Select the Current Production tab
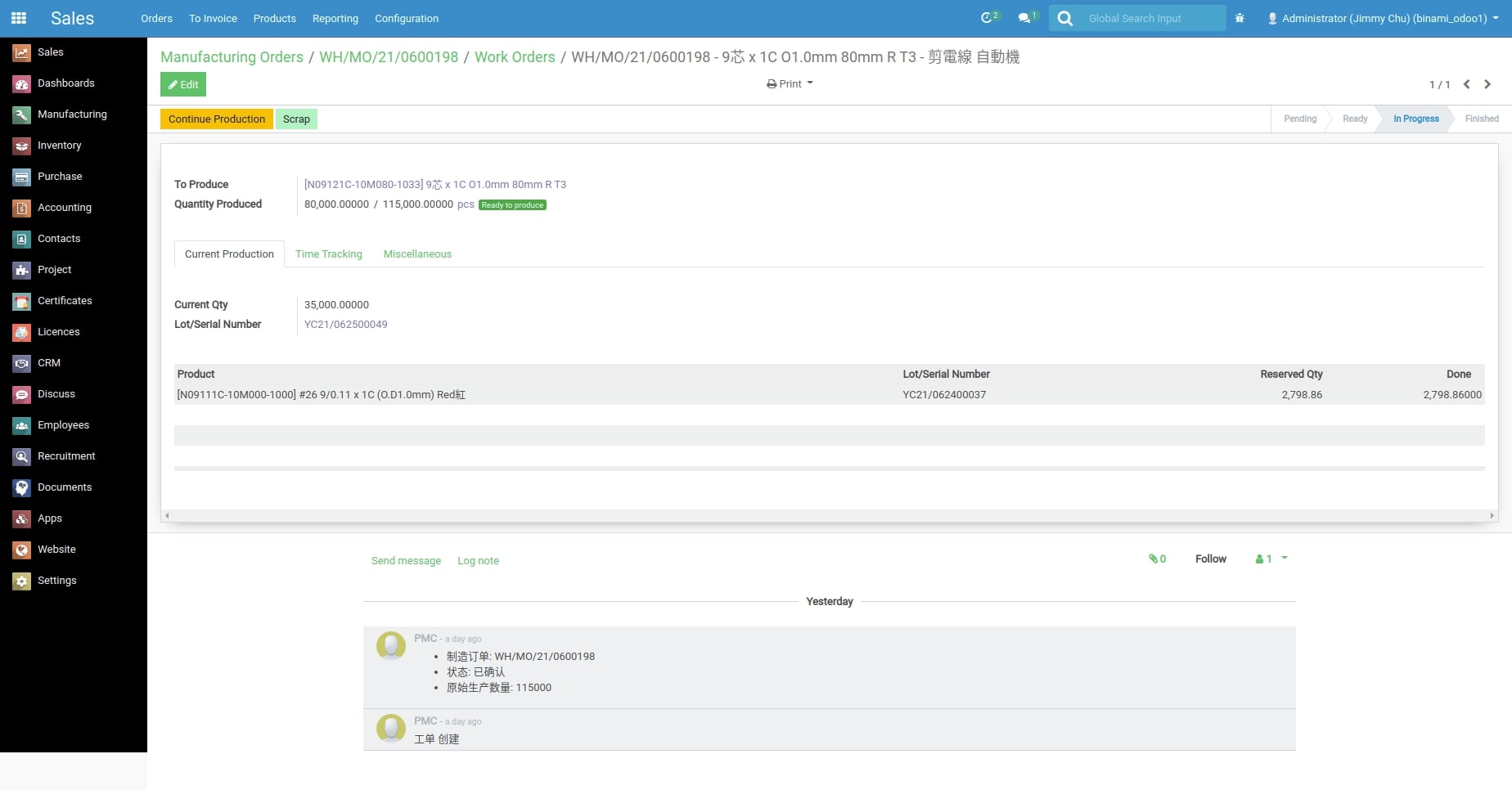Screen dimensions: 1512x790 click(x=229, y=254)
